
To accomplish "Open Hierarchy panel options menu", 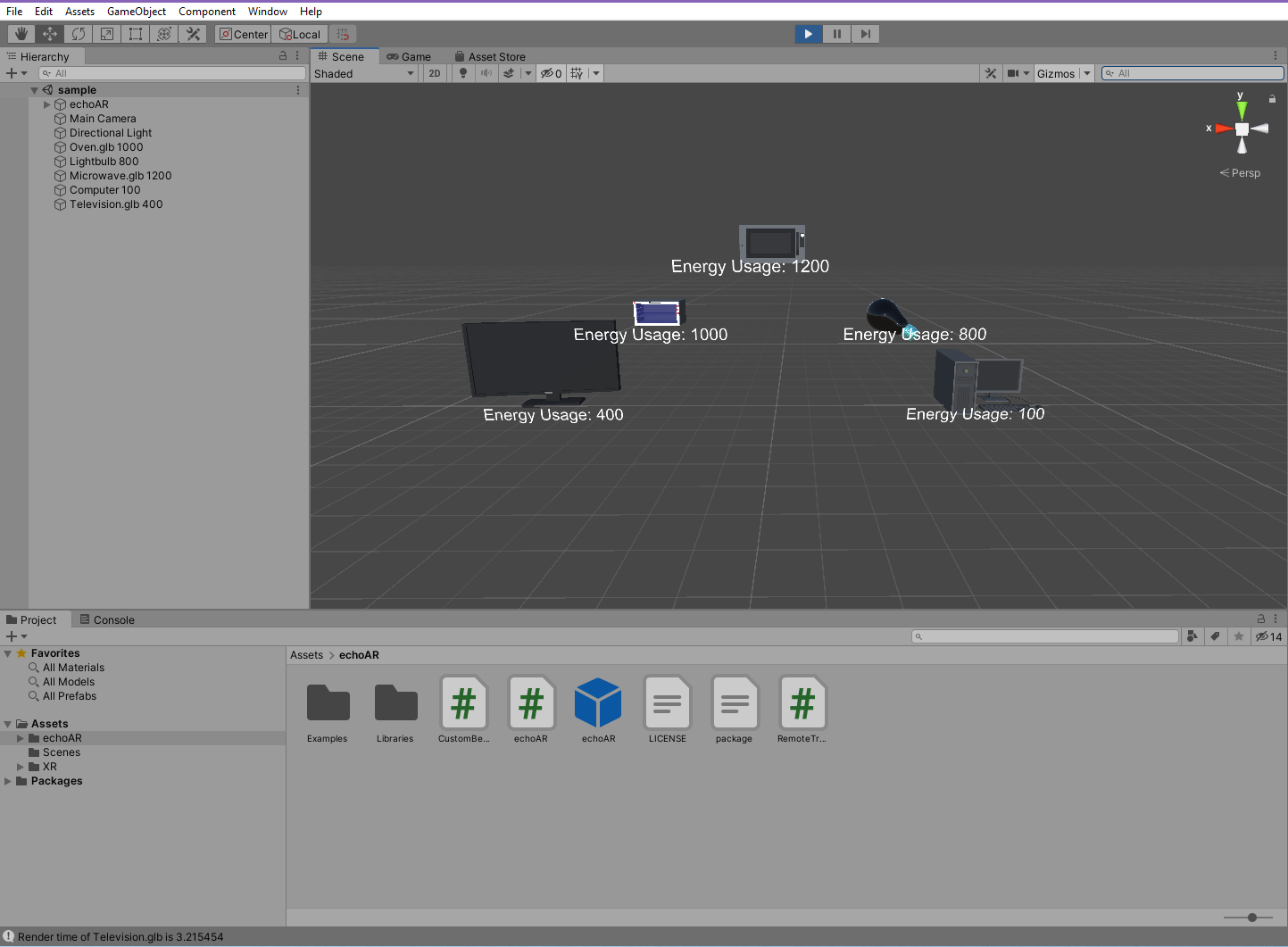I will [297, 56].
